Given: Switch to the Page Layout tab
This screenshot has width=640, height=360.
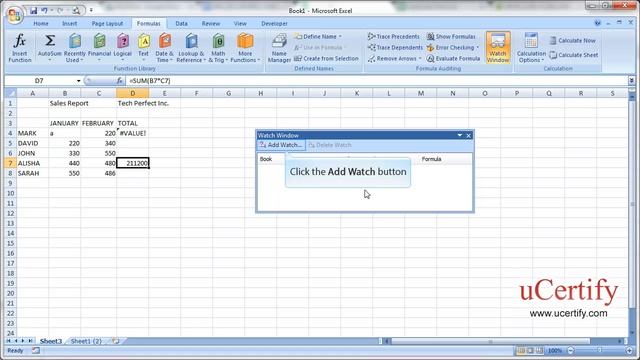Looking at the screenshot, I should [x=107, y=24].
